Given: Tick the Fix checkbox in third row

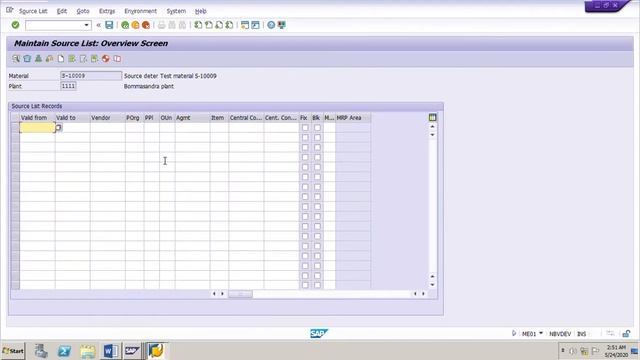Looking at the screenshot, I should [x=305, y=147].
